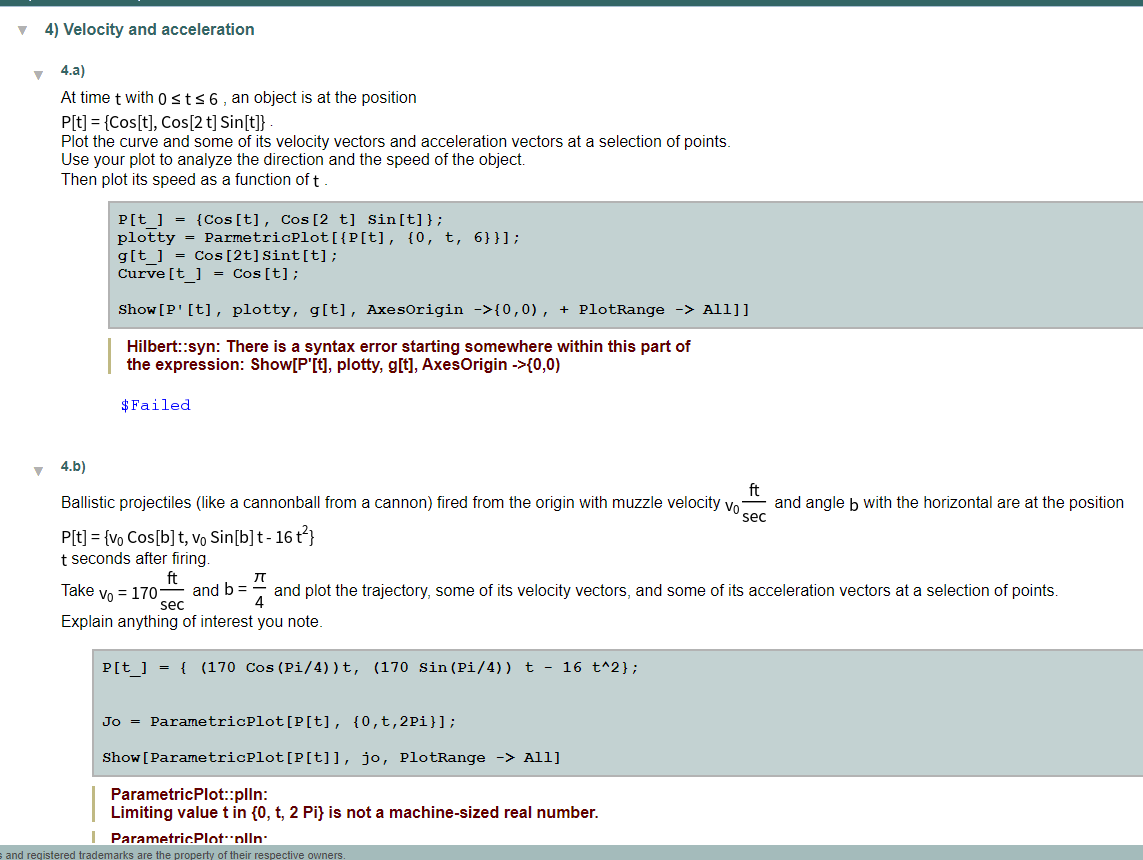Click the trademarks notice in the bottom bar
Viewport: 1143px width, 860px height.
point(170,855)
